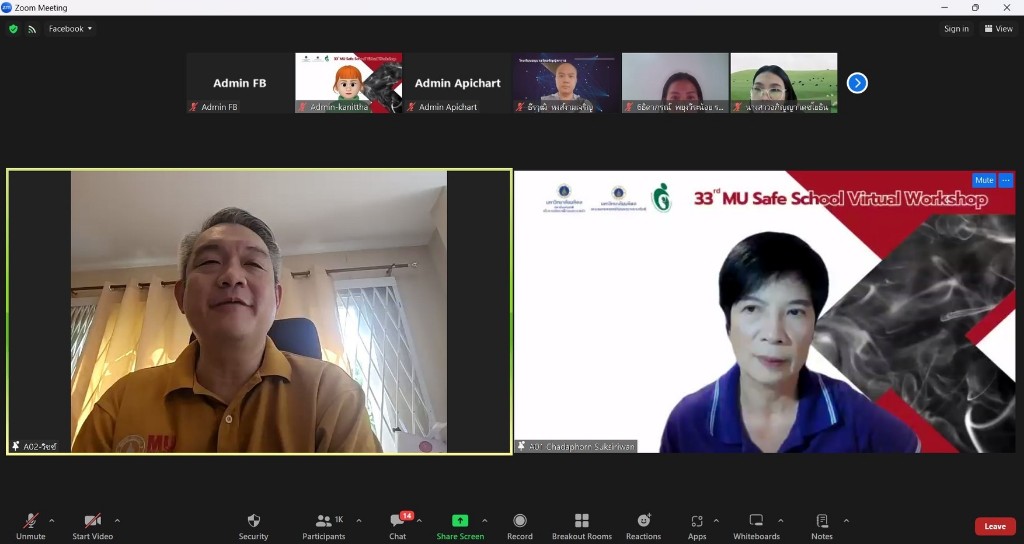This screenshot has width=1024, height=544.
Task: Maximize or restore the Zoom window
Action: coord(975,8)
